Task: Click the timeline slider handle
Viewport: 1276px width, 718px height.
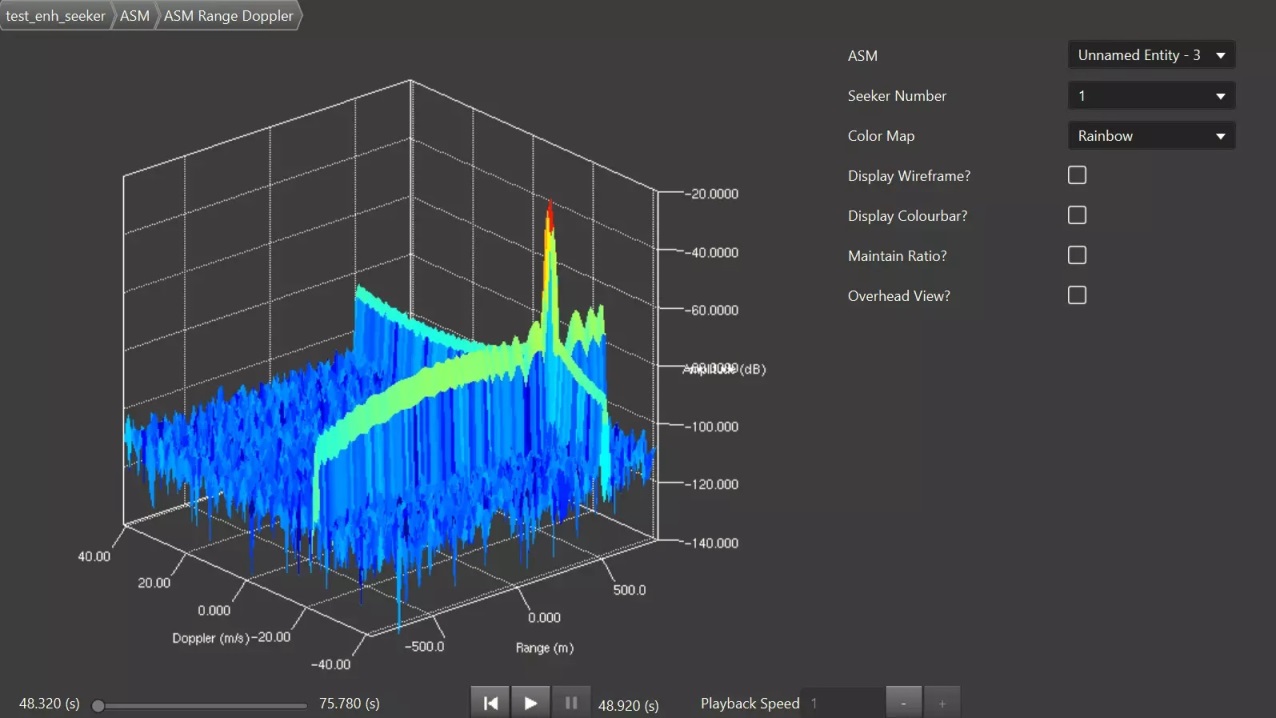Action: point(98,706)
